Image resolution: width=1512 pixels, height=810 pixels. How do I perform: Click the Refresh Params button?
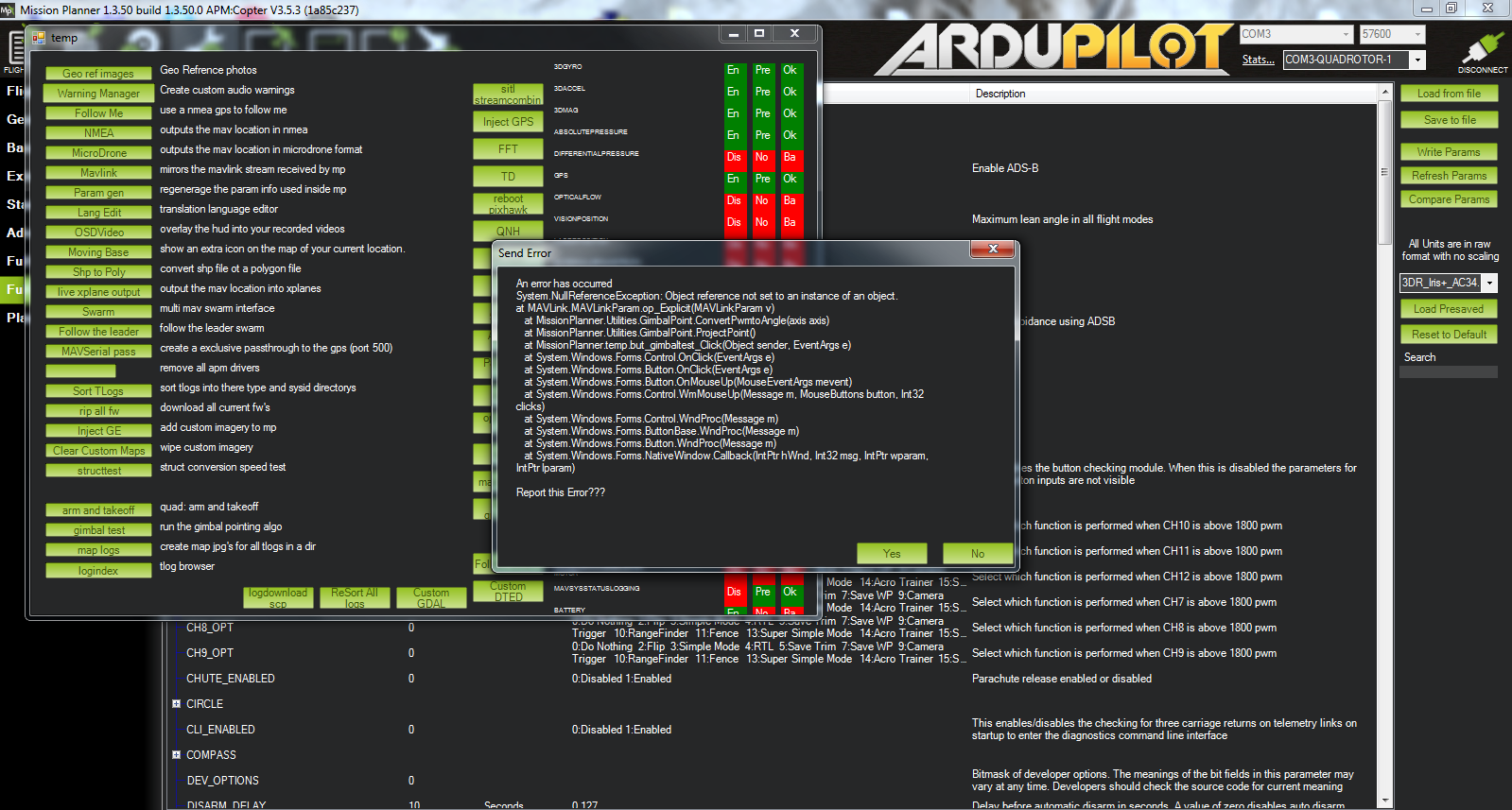(1449, 176)
